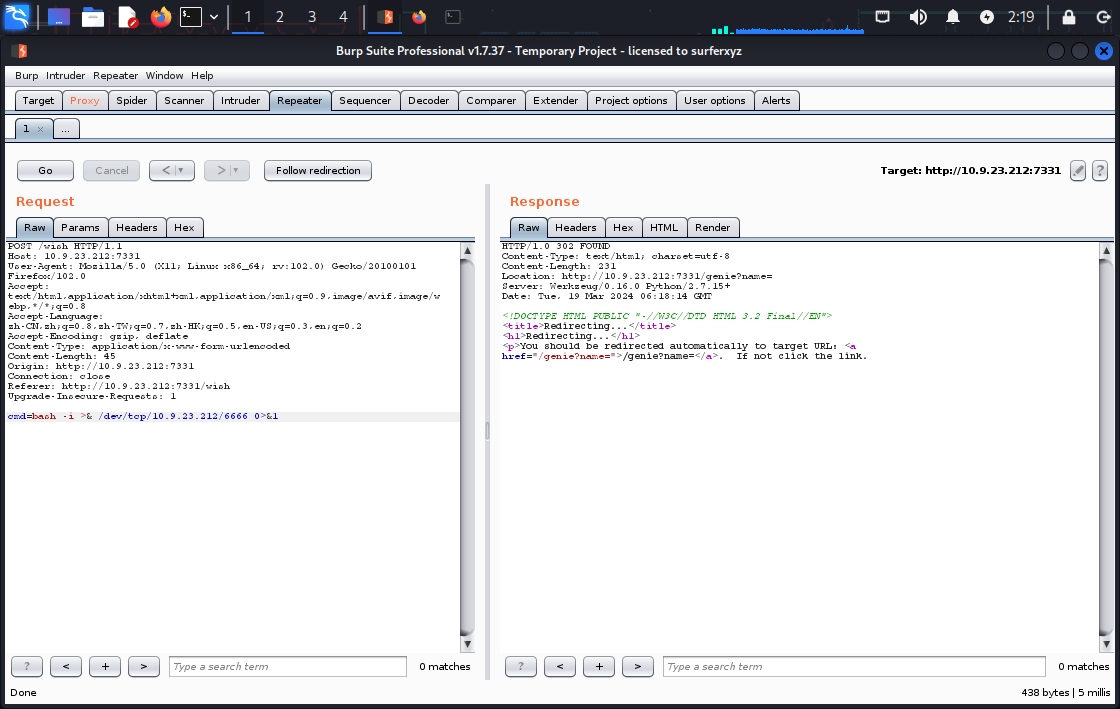Viewport: 1120px width, 709px height.
Task: Open the forward history dropdown arrow
Action: (237, 170)
